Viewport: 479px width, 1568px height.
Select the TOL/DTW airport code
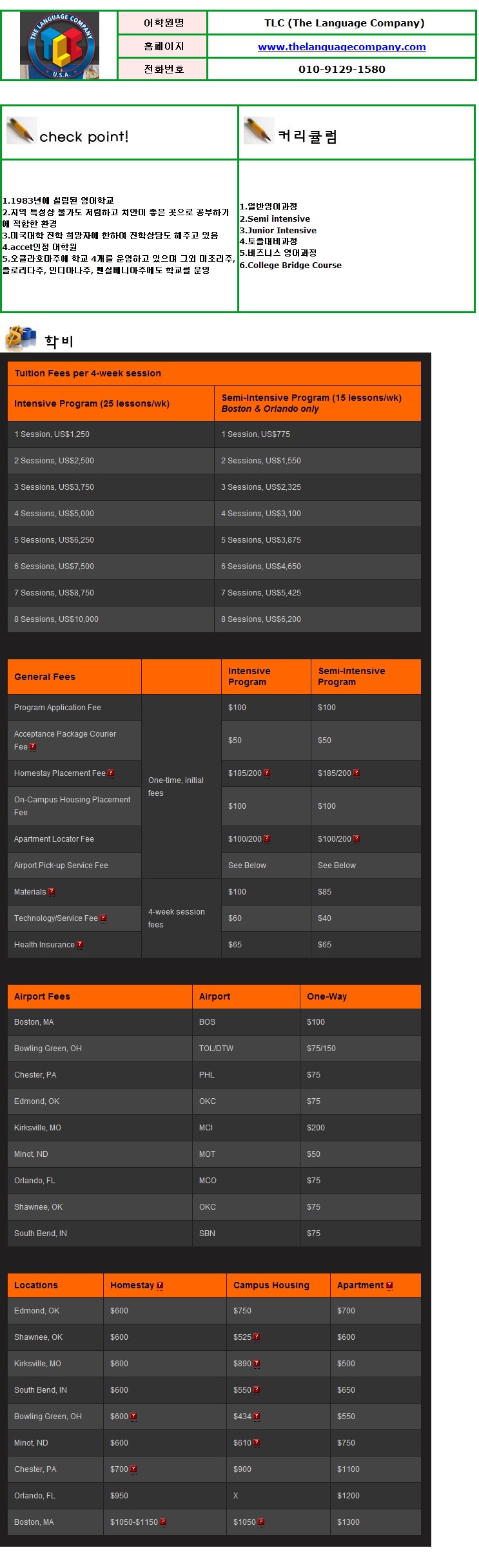tap(216, 1049)
